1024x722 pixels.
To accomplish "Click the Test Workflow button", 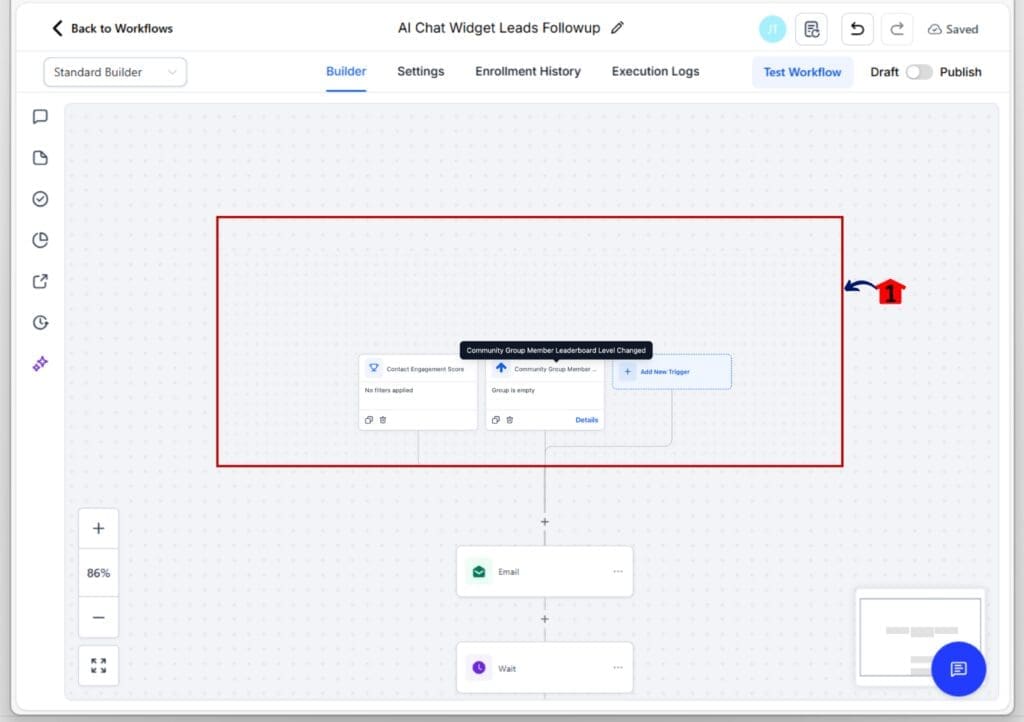I will (x=802, y=72).
